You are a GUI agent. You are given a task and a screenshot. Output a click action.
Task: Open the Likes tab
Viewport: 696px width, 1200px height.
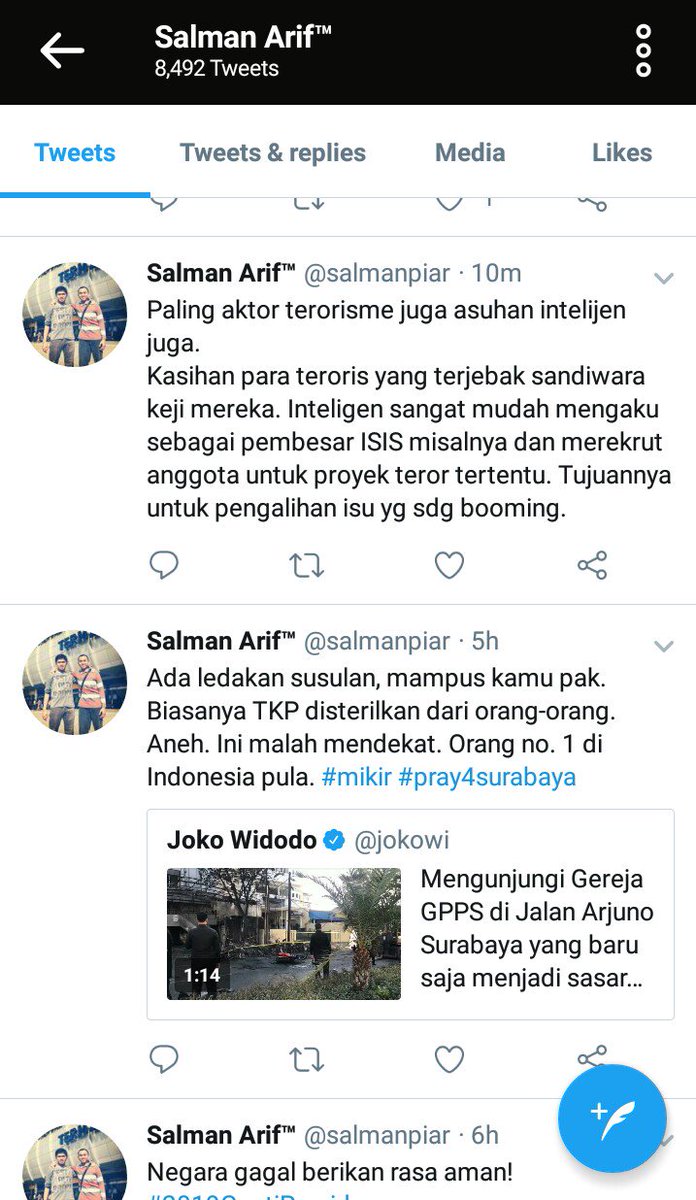pyautogui.click(x=622, y=153)
